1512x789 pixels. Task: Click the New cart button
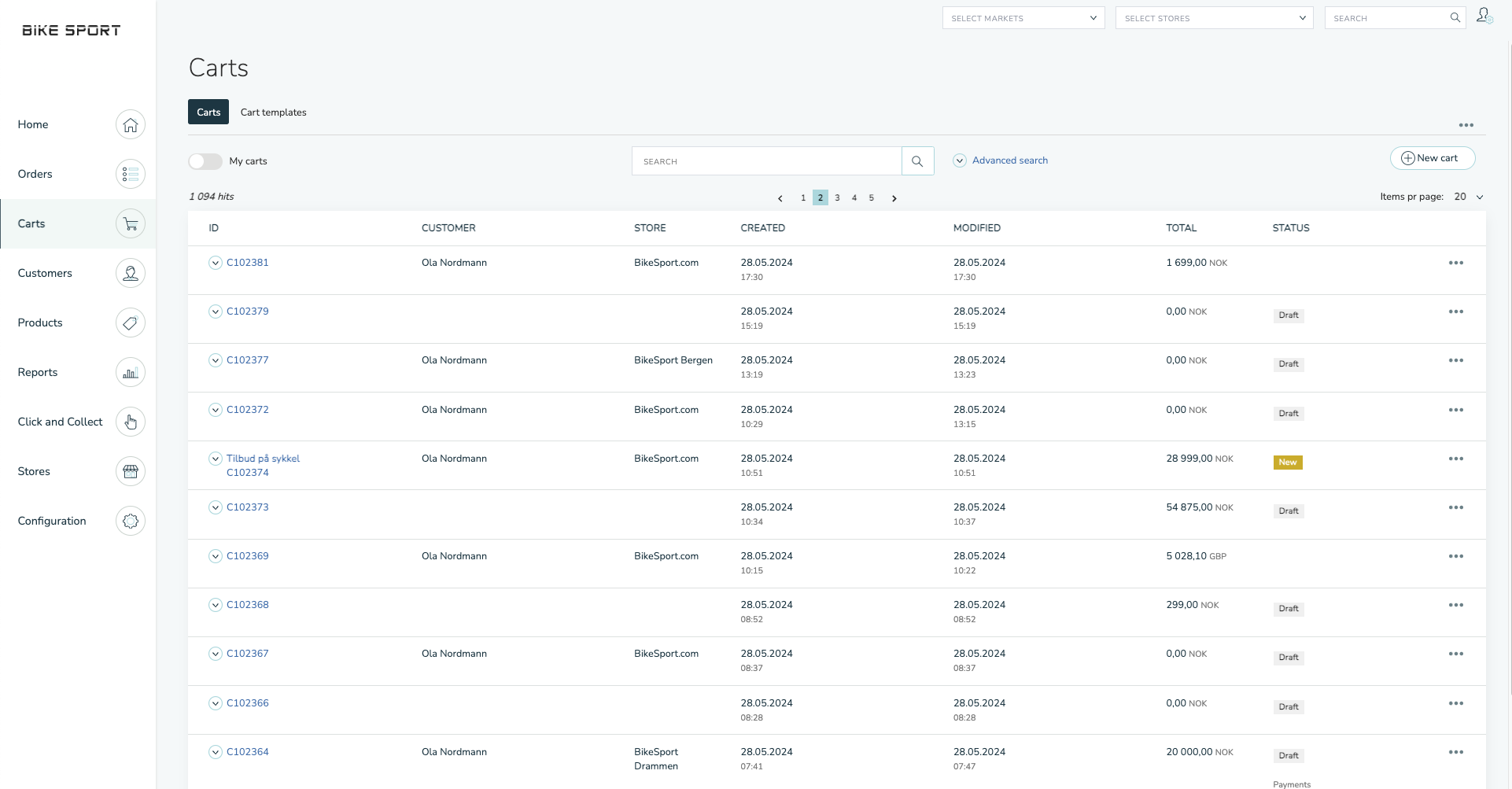pos(1432,158)
